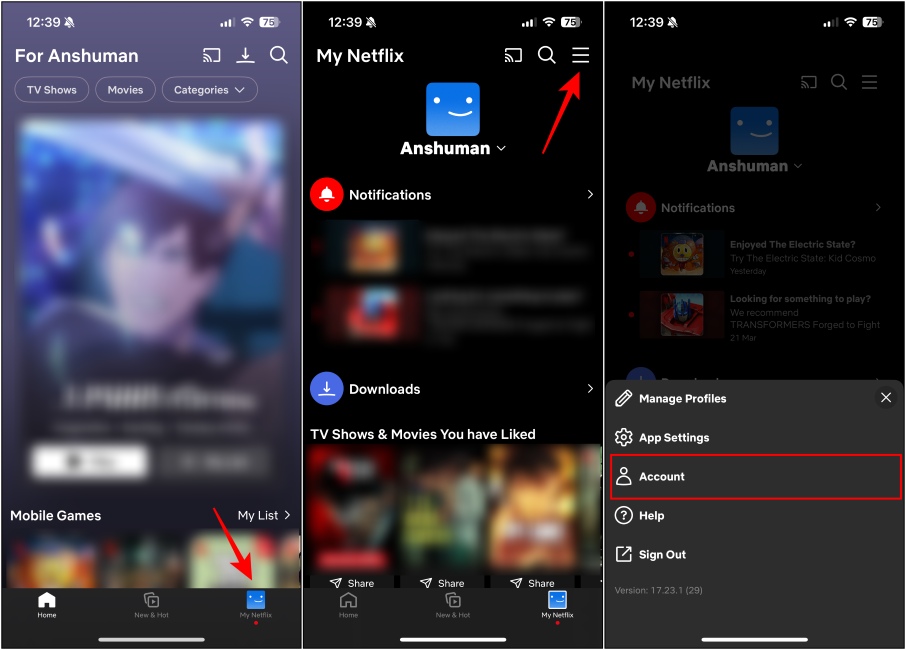The image size is (906, 650).
Task: Open Search from the For Anshuman screen
Action: (x=279, y=55)
